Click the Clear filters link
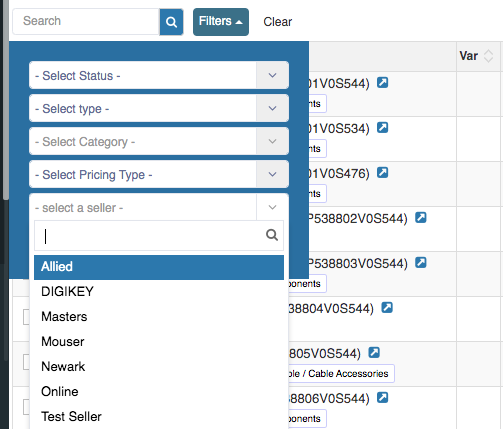503x429 pixels. (x=278, y=22)
